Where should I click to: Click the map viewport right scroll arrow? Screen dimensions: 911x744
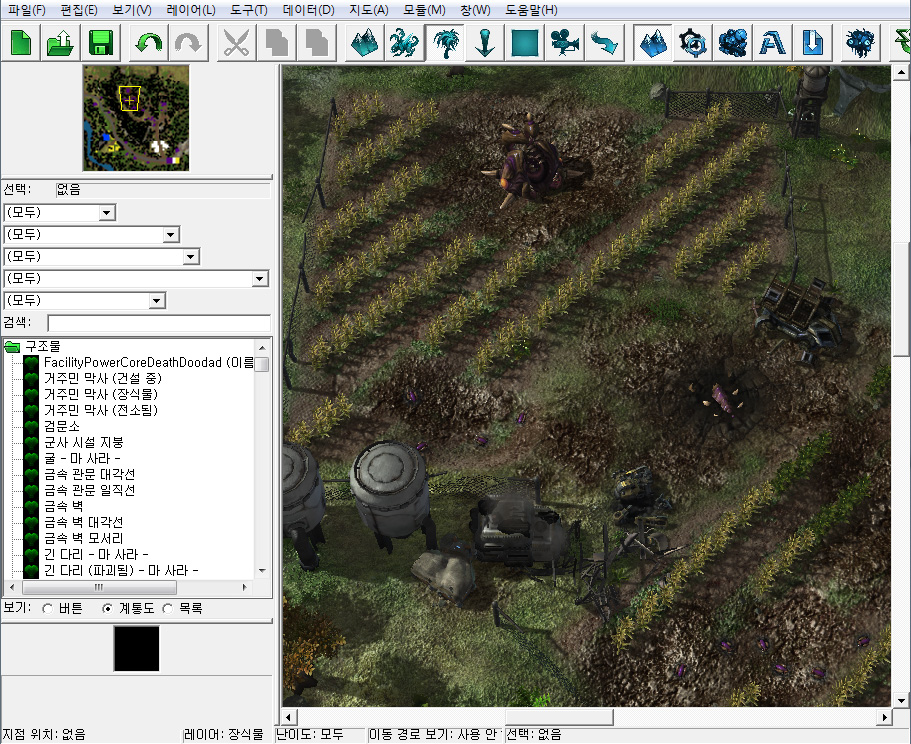(884, 717)
